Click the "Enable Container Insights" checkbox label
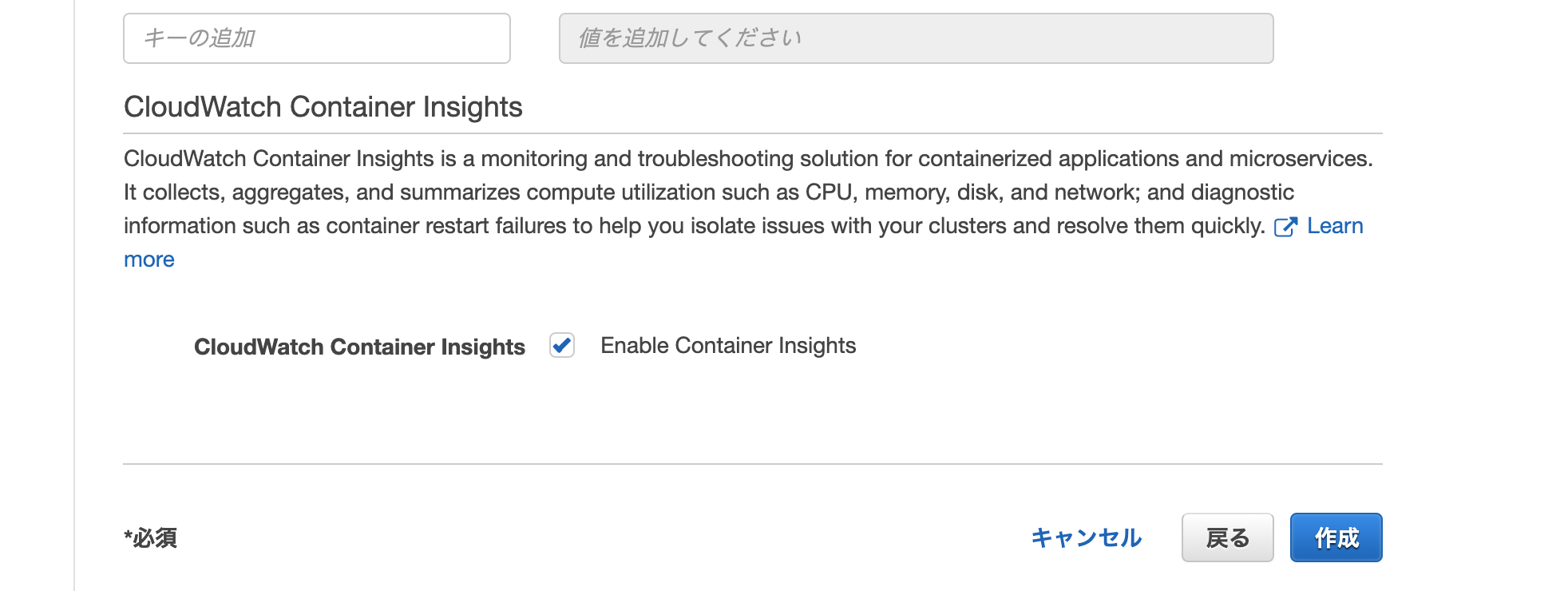 727,345
